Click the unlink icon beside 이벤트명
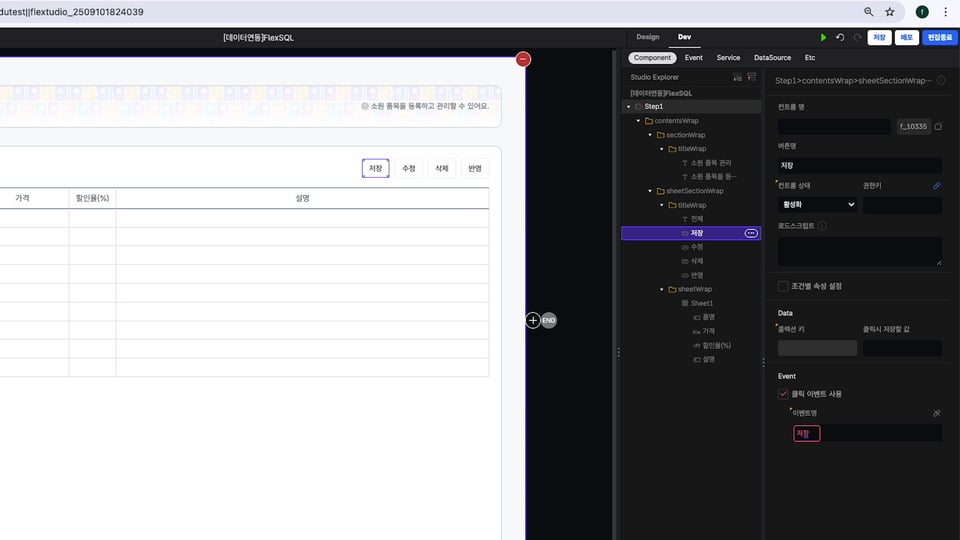 (937, 413)
